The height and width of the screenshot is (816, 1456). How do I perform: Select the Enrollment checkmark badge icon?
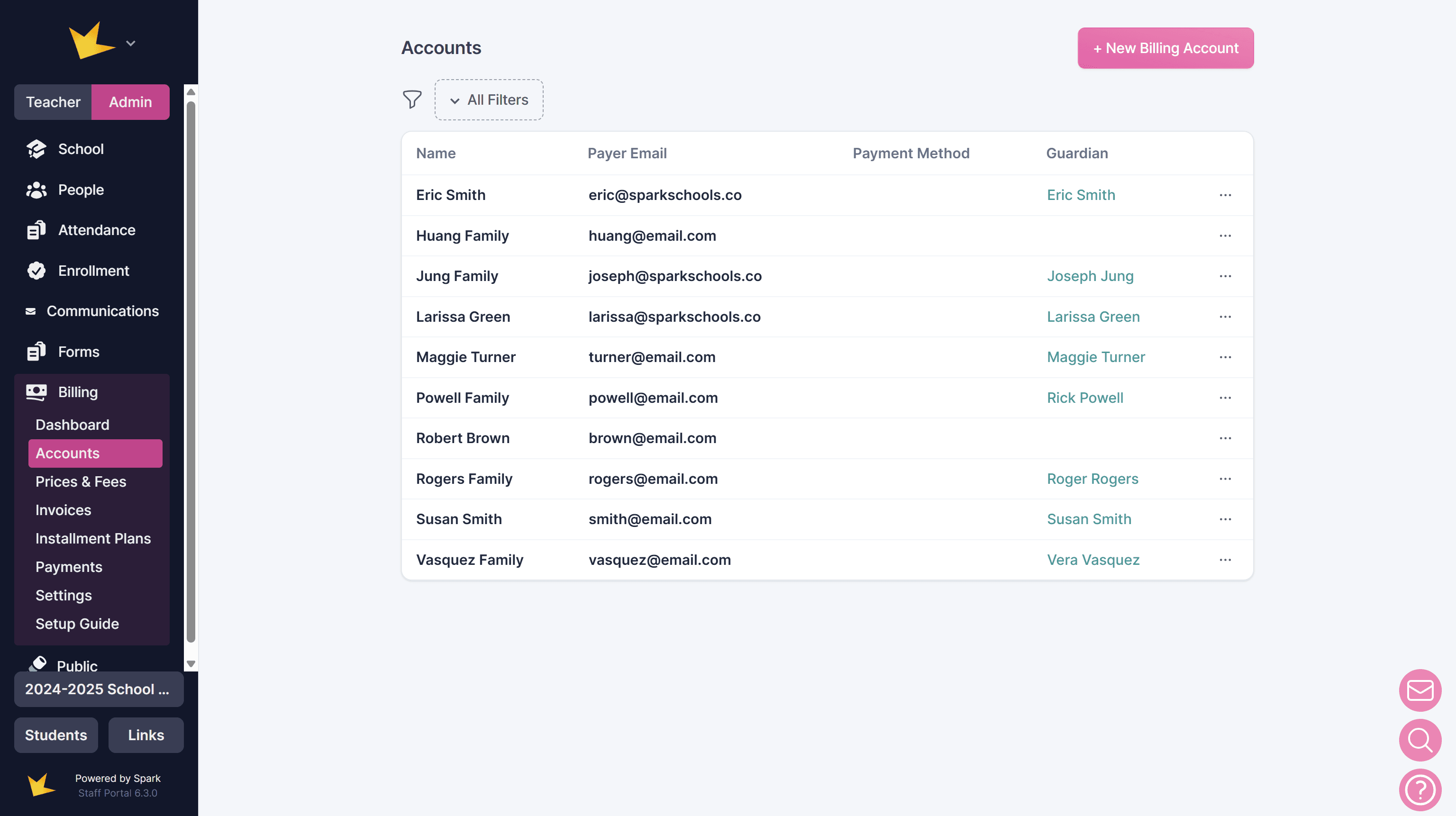click(x=36, y=271)
